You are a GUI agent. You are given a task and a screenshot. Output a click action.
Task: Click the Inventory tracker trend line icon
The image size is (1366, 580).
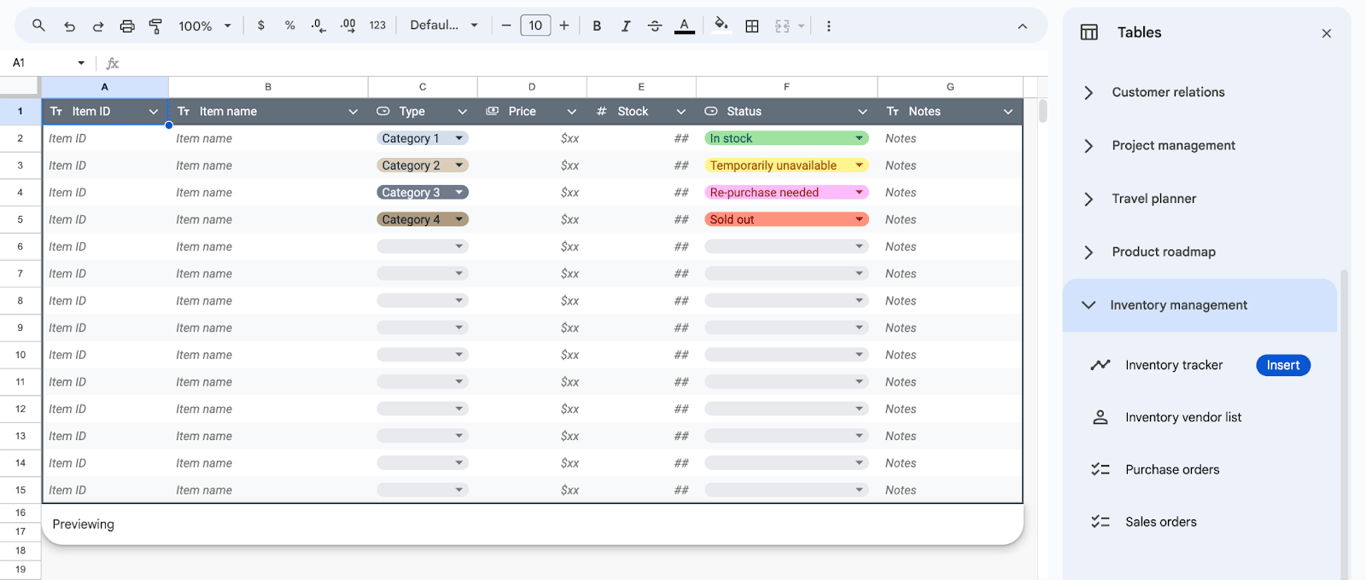click(x=1100, y=365)
